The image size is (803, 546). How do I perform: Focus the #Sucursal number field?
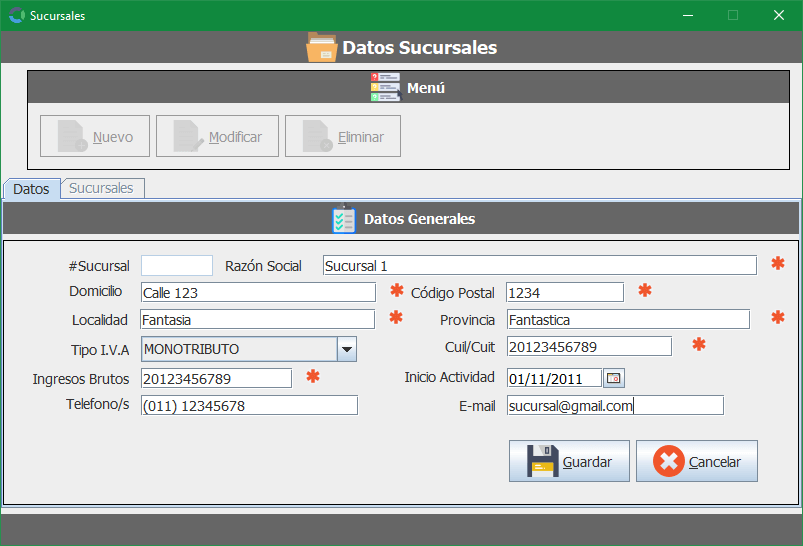pyautogui.click(x=177, y=265)
